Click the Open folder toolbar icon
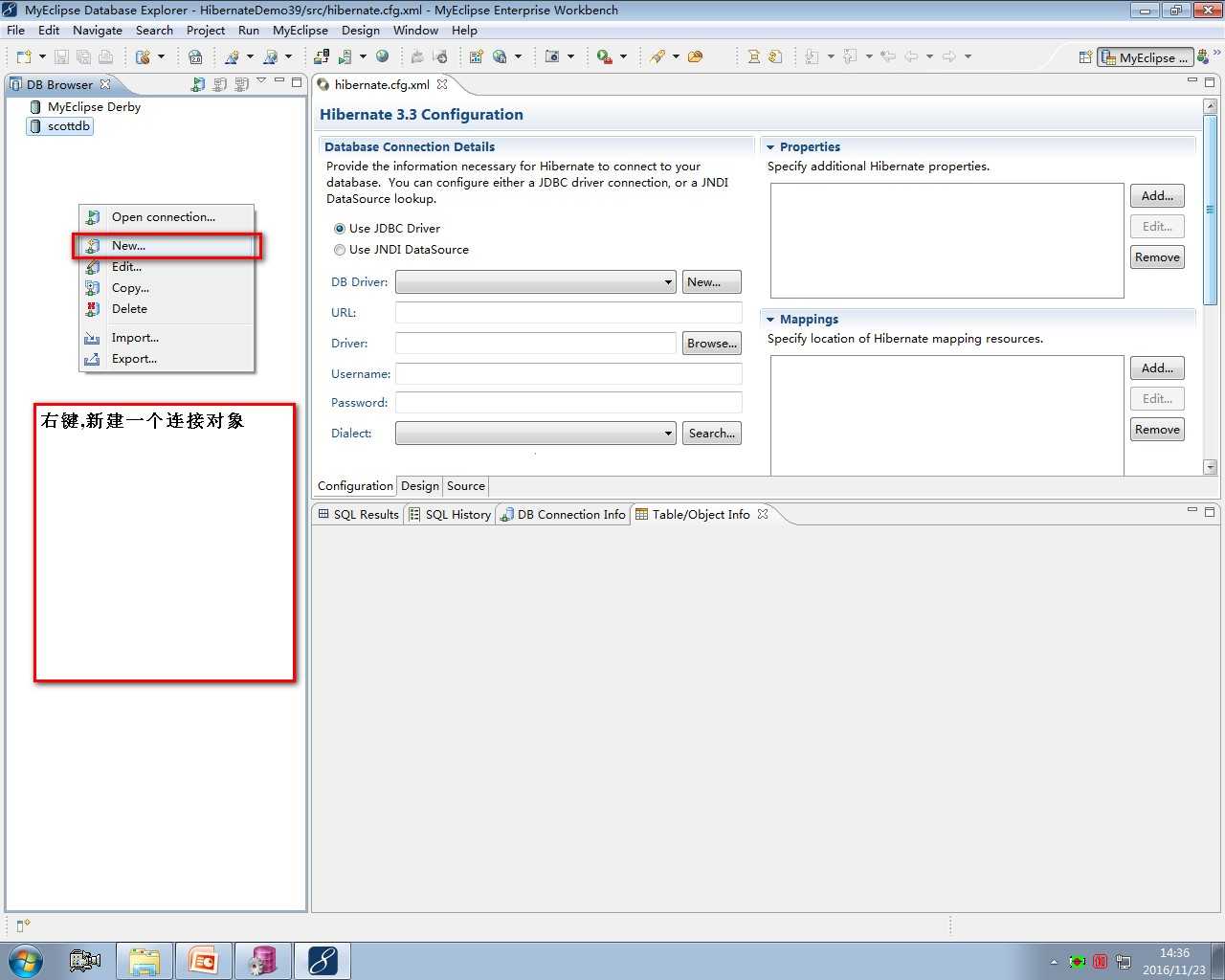The image size is (1225, 980). [x=695, y=56]
